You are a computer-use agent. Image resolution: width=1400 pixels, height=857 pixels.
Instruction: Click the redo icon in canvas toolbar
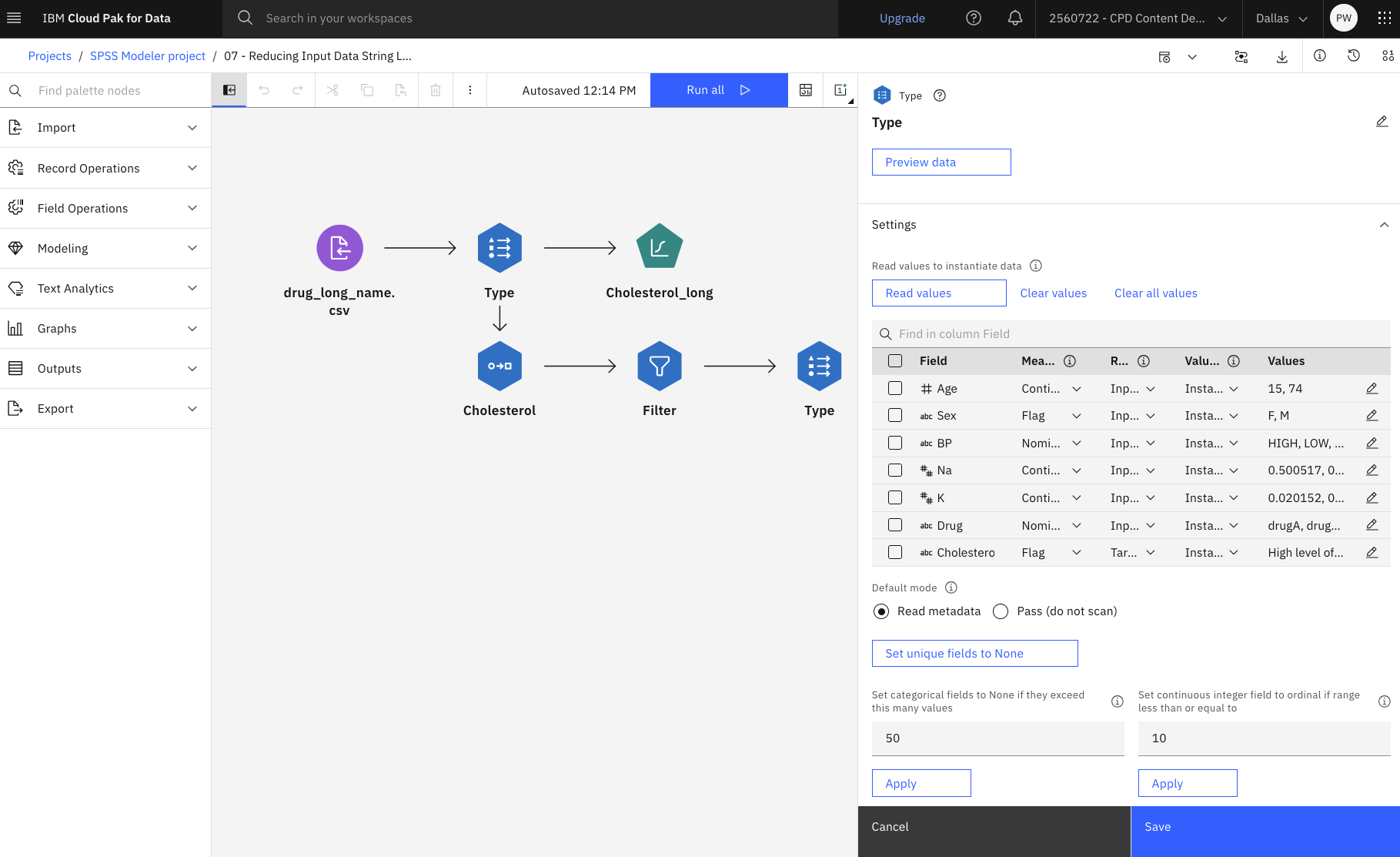298,90
